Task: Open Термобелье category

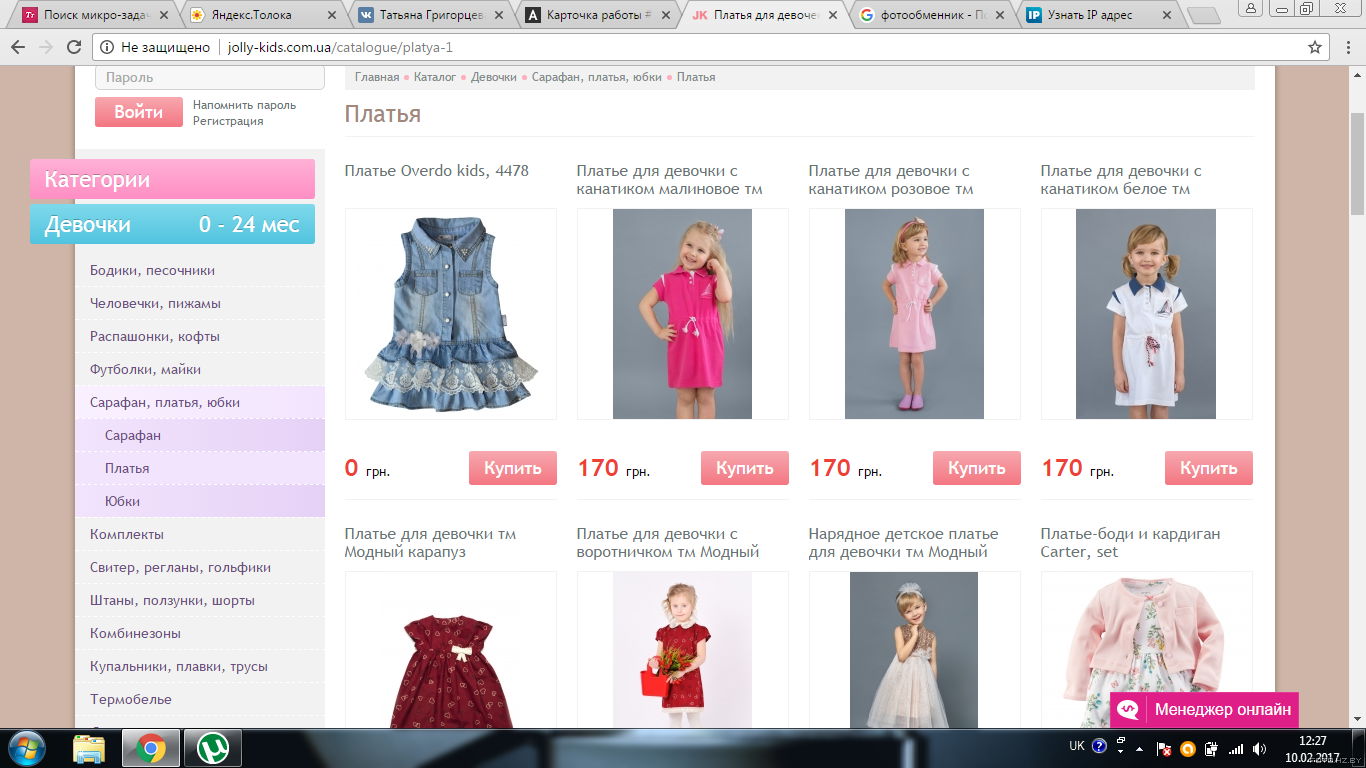Action: 200,699
